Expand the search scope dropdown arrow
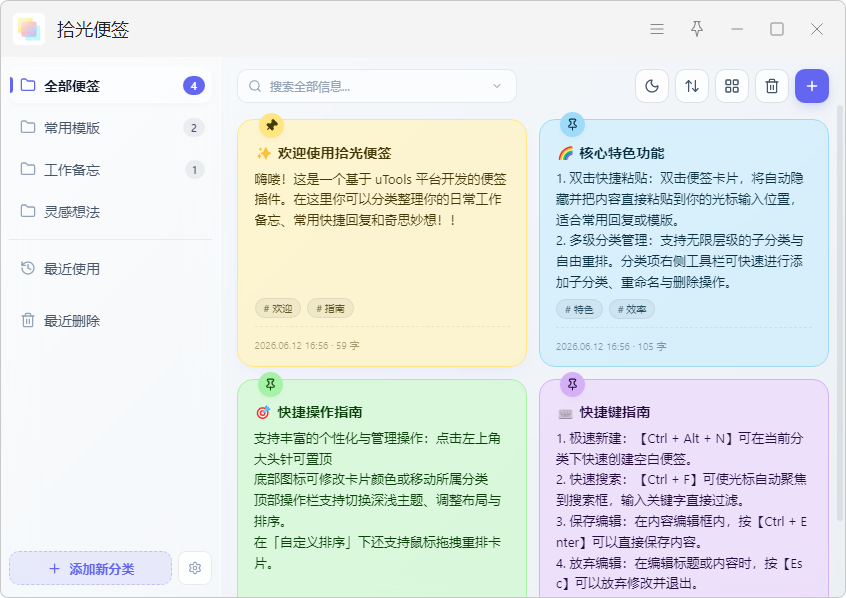Image resolution: width=846 pixels, height=598 pixels. click(497, 86)
